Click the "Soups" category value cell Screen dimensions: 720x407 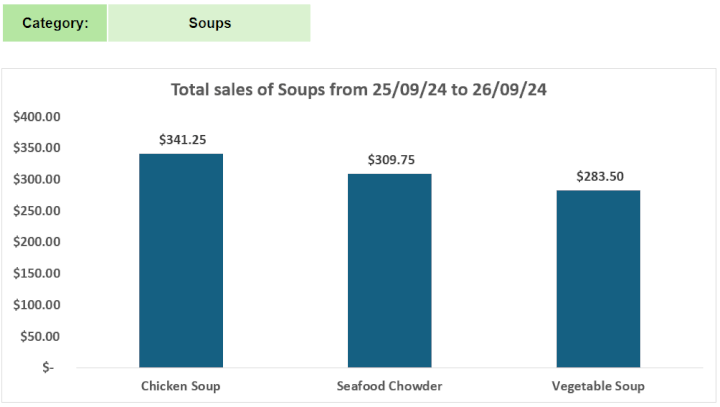[209, 23]
